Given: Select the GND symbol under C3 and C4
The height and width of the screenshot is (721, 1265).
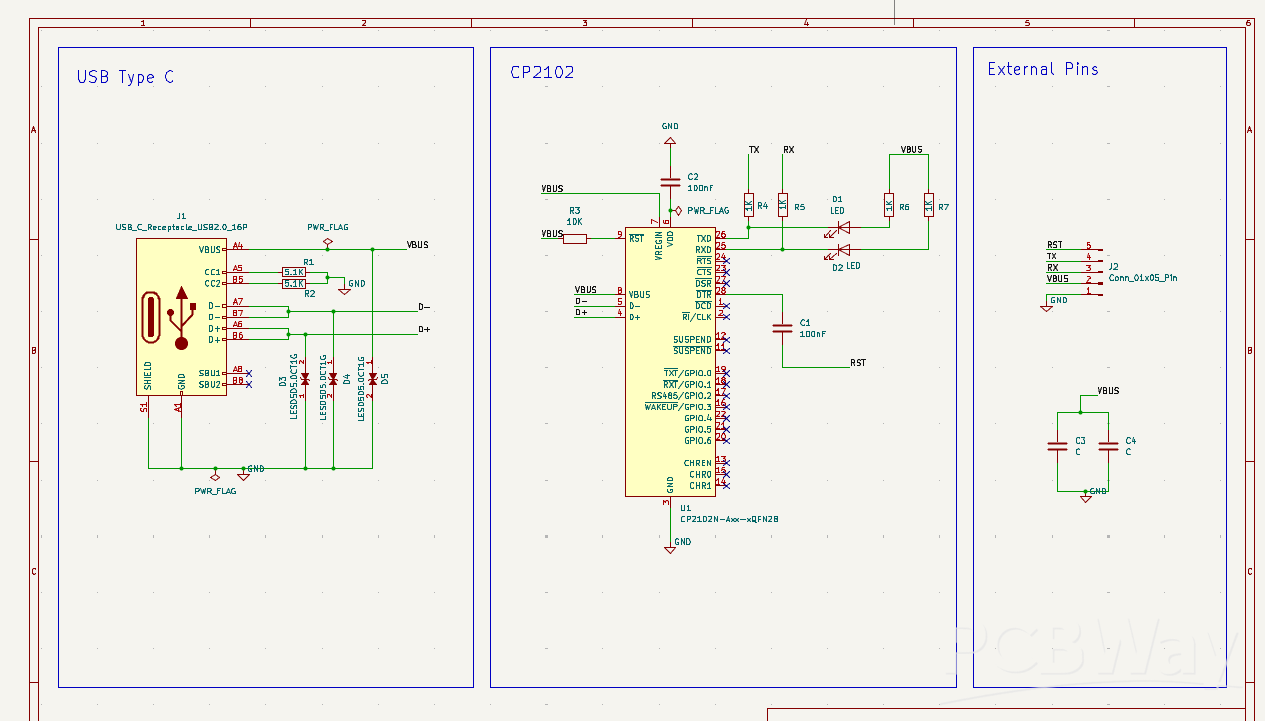Looking at the screenshot, I should 1086,495.
